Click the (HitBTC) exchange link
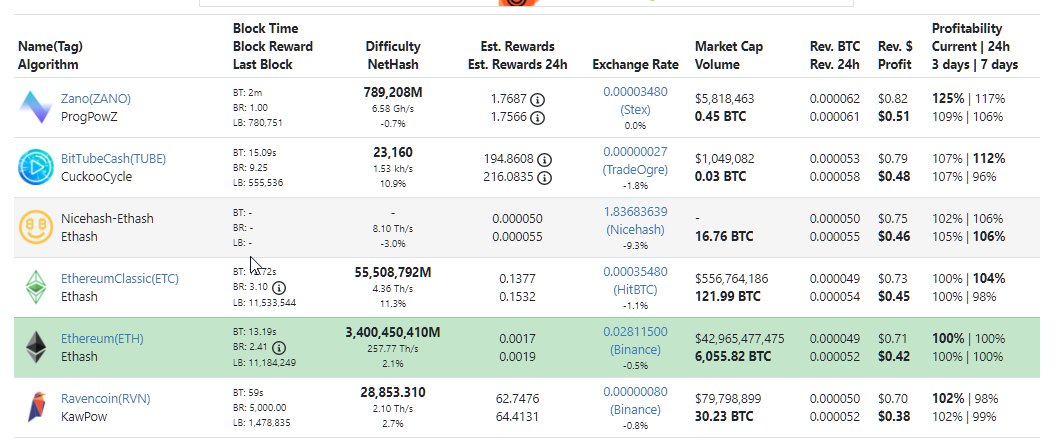 (635, 289)
